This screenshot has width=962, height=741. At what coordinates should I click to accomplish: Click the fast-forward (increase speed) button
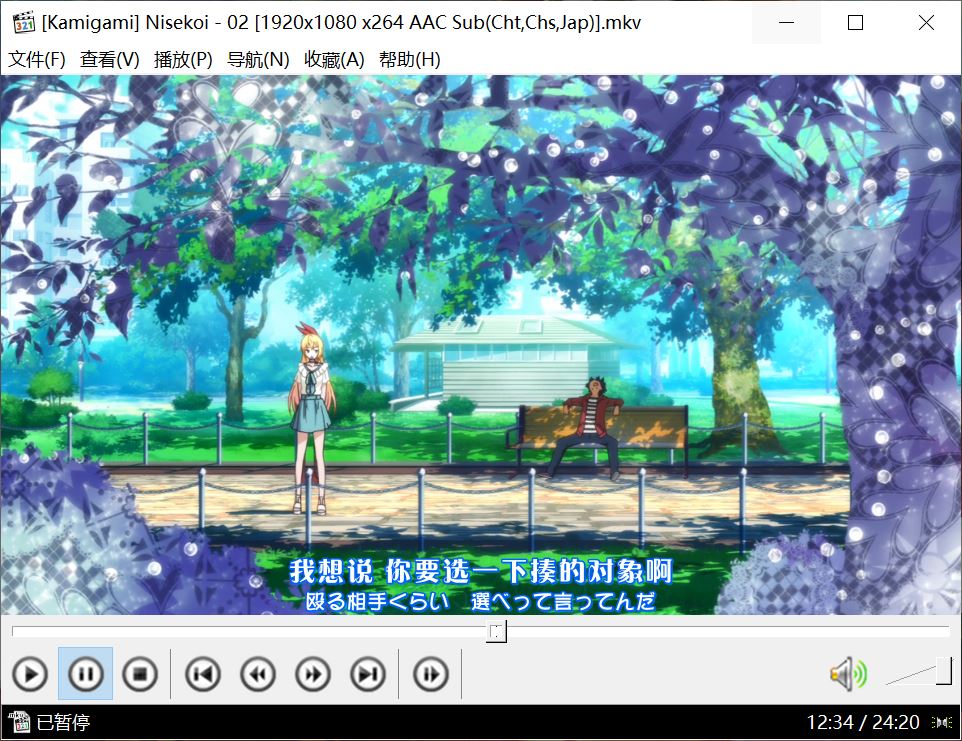[313, 674]
